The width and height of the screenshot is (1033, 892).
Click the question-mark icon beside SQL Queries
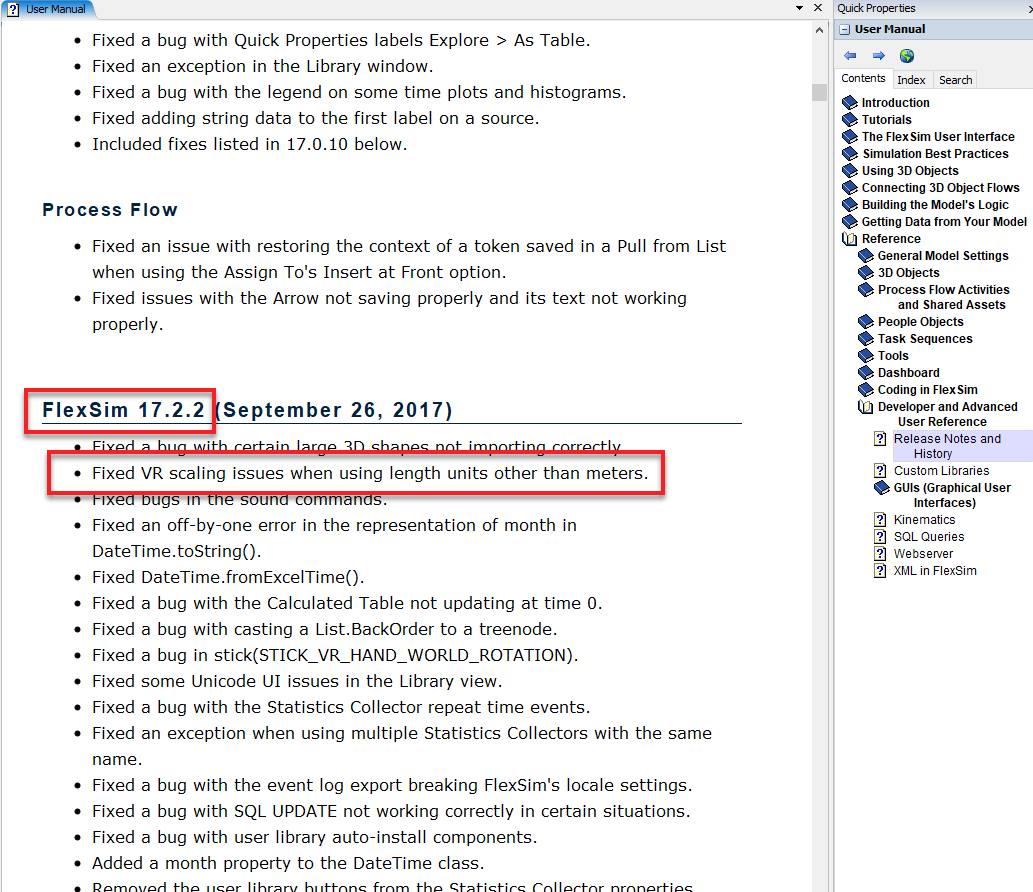point(881,537)
